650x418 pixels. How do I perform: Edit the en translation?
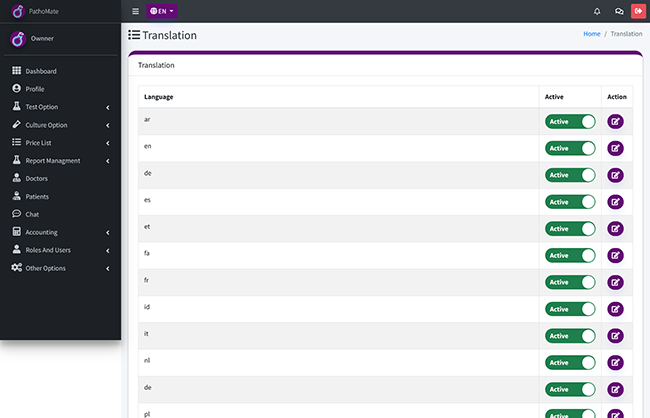pos(615,148)
